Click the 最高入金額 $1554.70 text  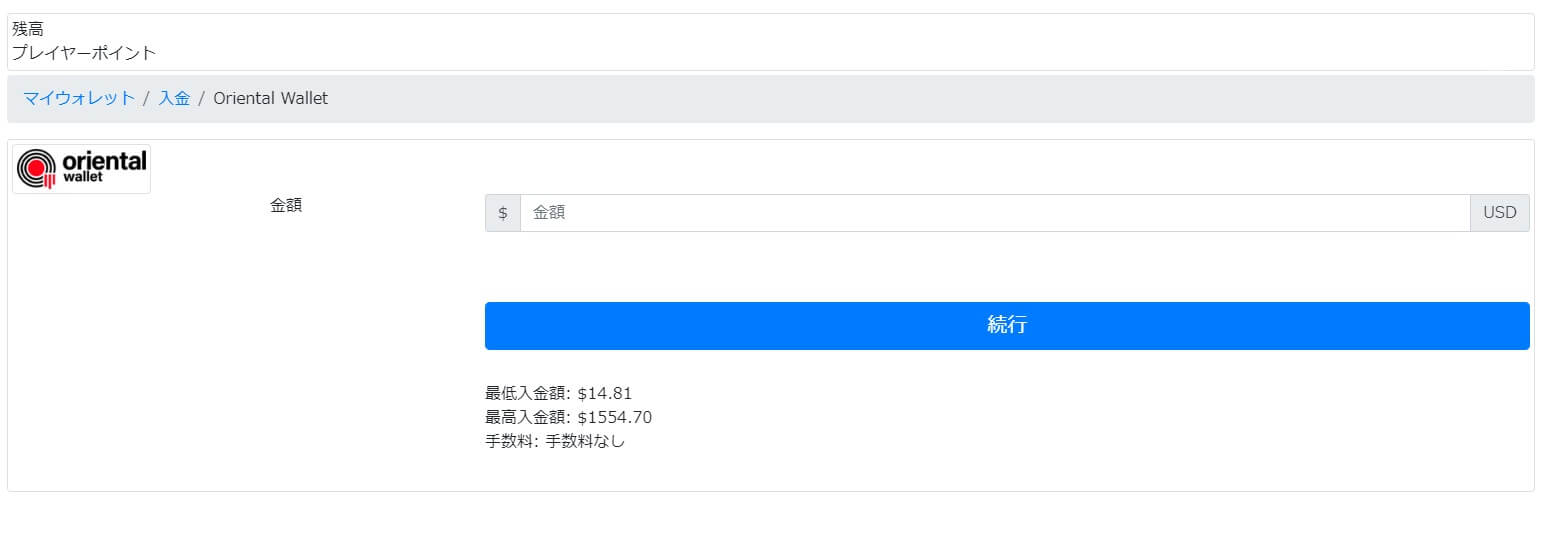tap(568, 417)
